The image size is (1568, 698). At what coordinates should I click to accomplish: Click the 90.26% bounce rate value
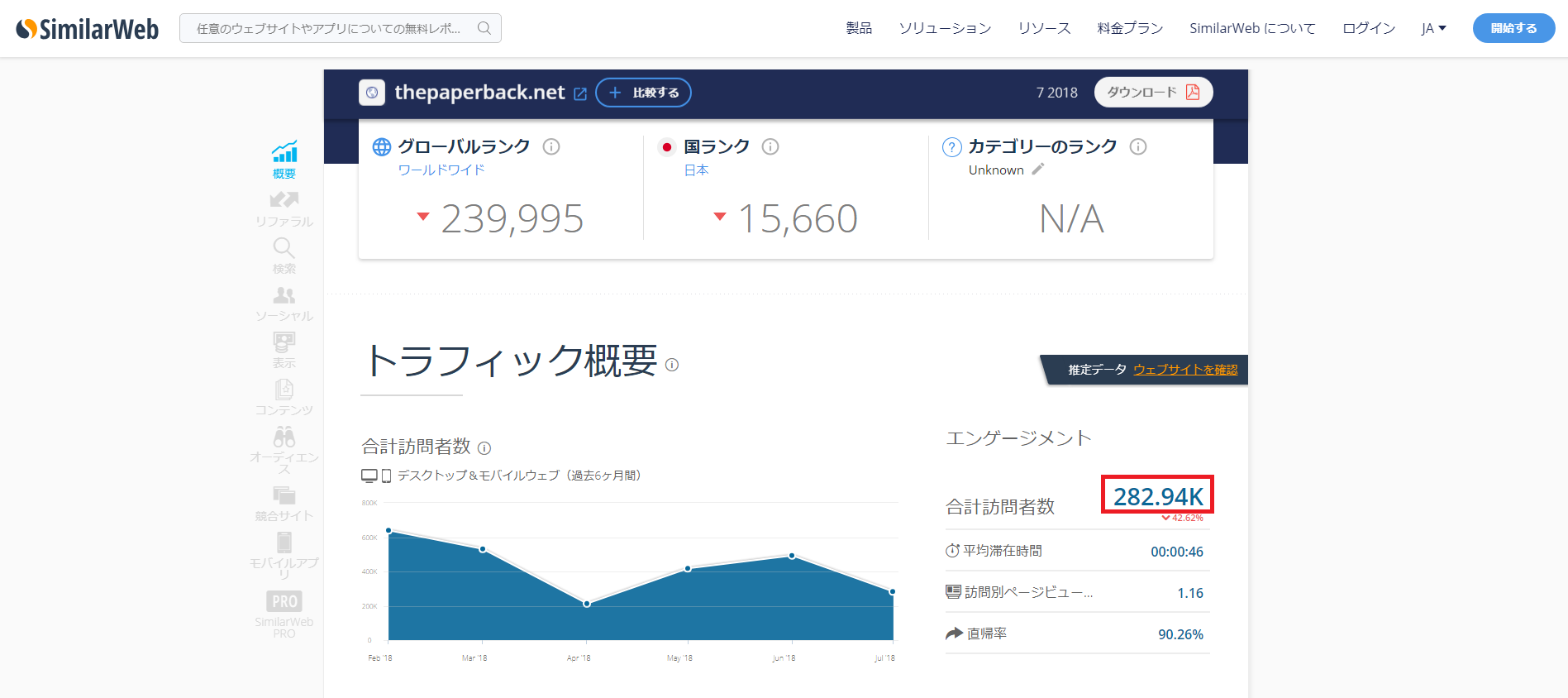[x=1180, y=634]
